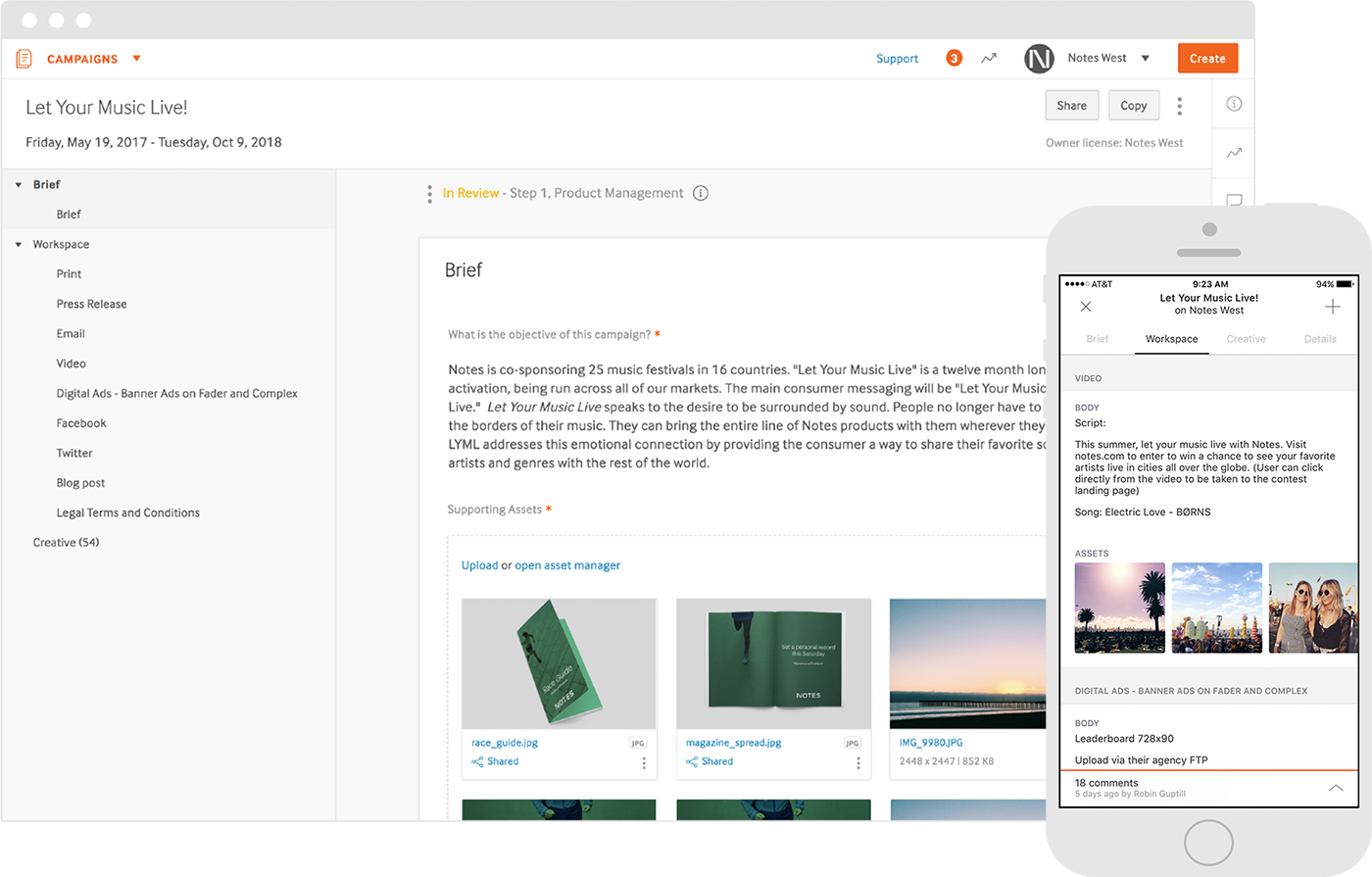The image size is (1372, 877).
Task: Open the activity chart icon in right sidebar
Action: (1234, 153)
